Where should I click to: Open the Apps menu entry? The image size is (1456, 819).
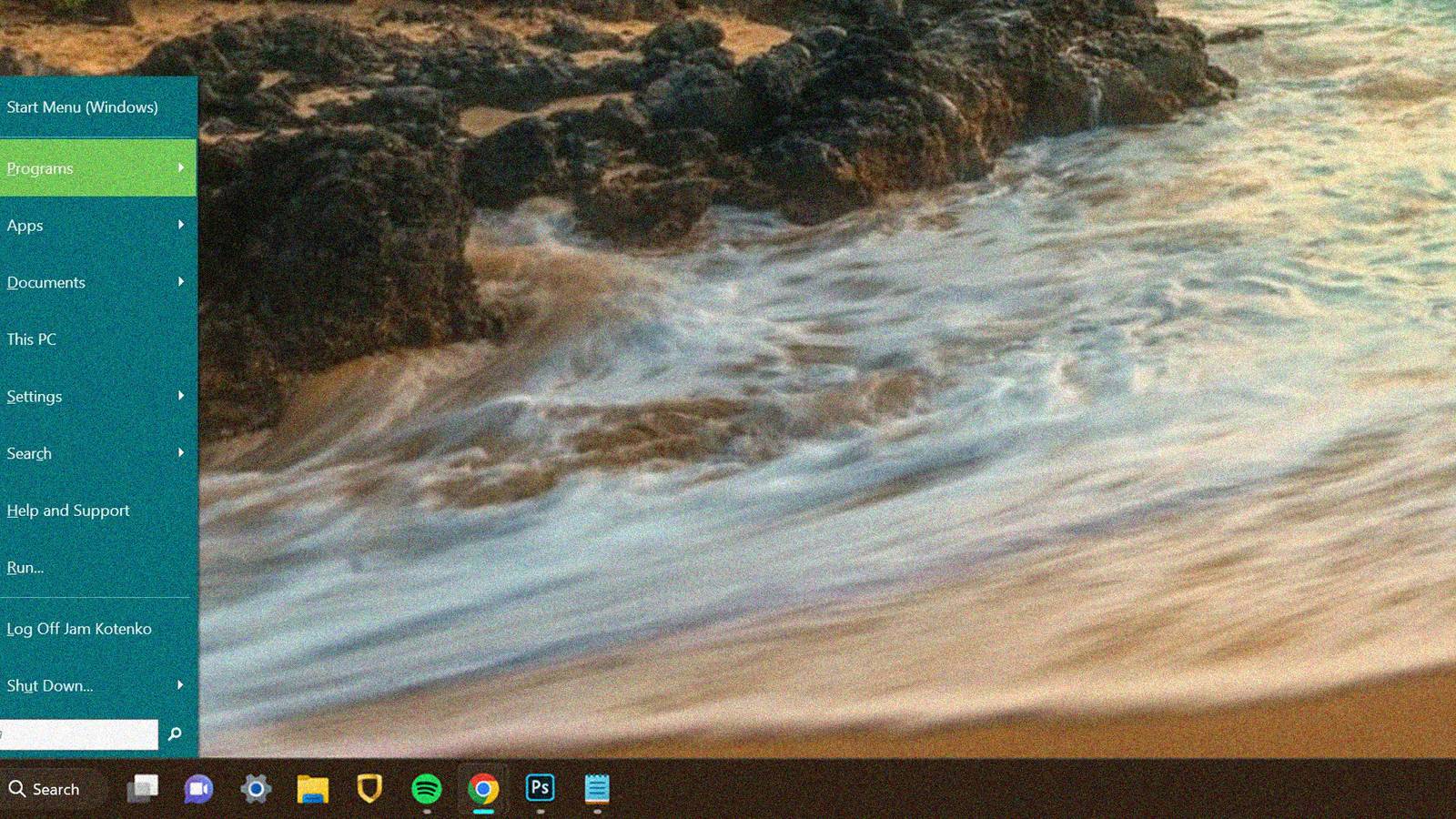click(25, 225)
